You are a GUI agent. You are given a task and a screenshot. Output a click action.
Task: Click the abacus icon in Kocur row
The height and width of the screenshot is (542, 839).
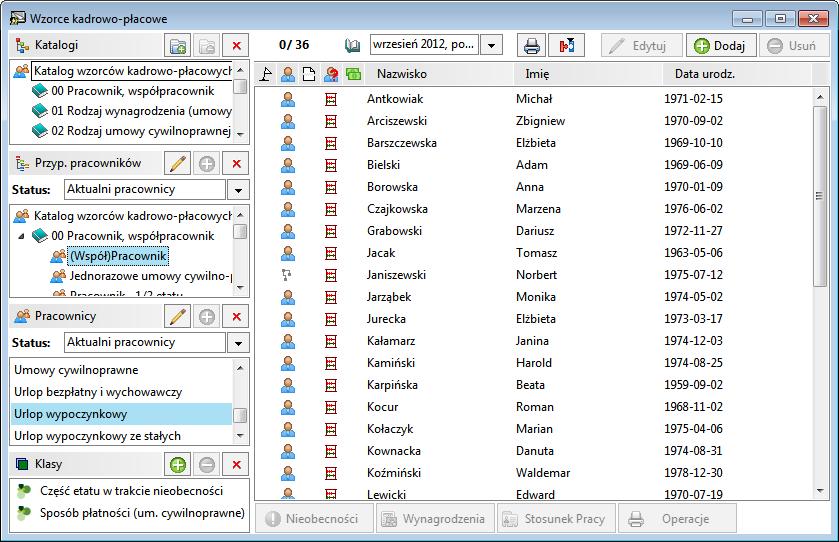[331, 407]
